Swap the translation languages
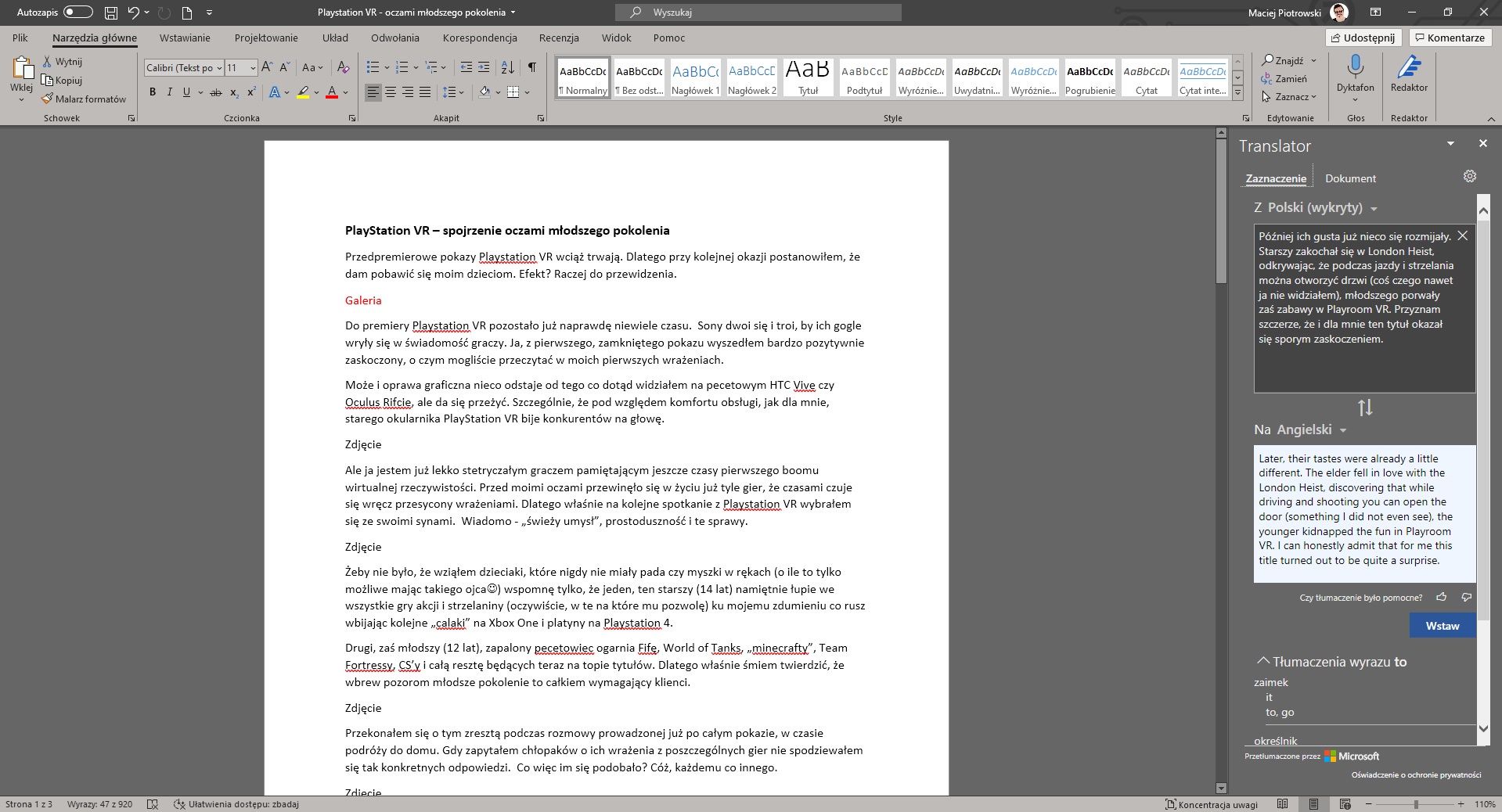1502x812 pixels. point(1365,408)
